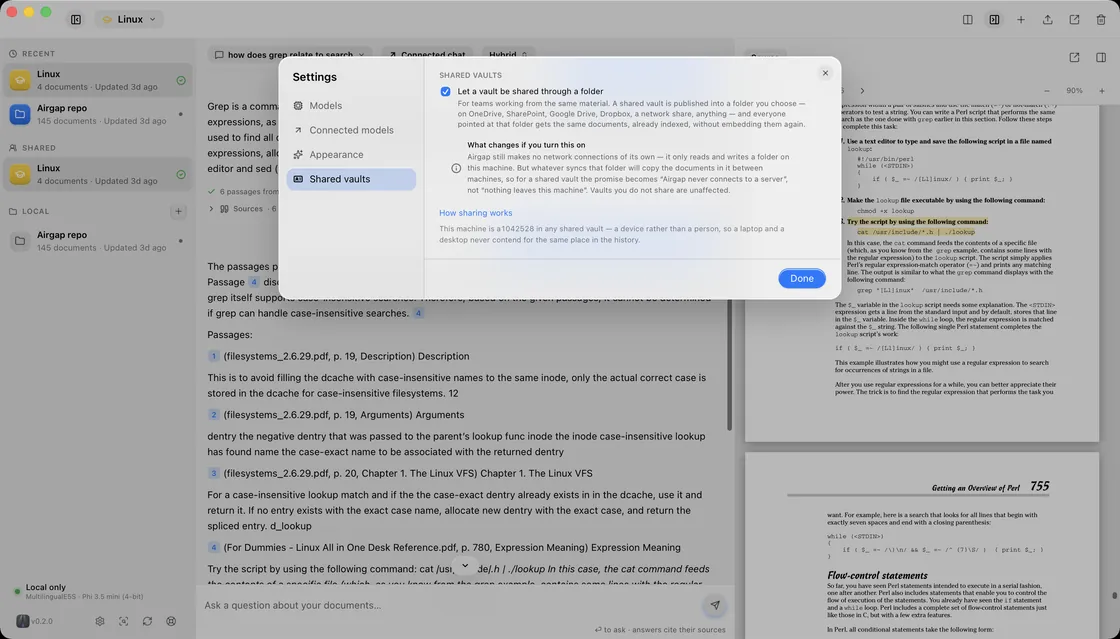The height and width of the screenshot is (639, 1120).
Task: Click the chat vertical scrollbar
Action: pos(729,364)
